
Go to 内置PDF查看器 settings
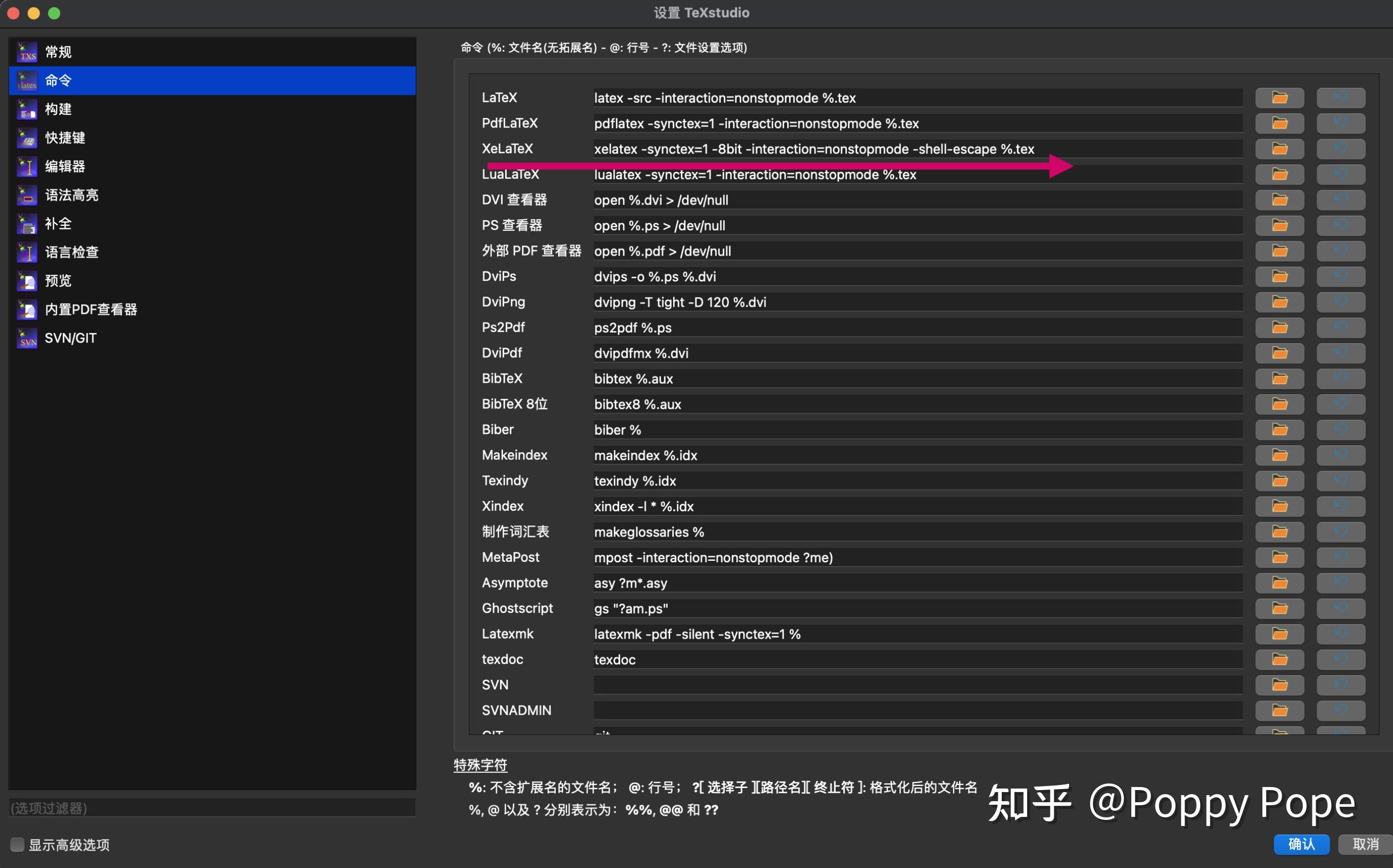pyautogui.click(x=91, y=309)
